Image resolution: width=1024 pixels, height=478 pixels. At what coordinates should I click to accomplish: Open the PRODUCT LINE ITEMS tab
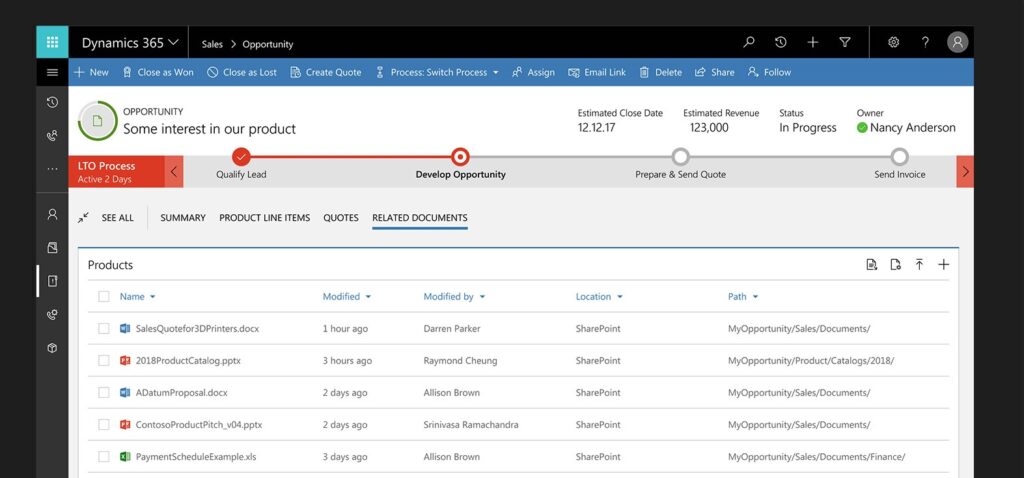coord(264,218)
